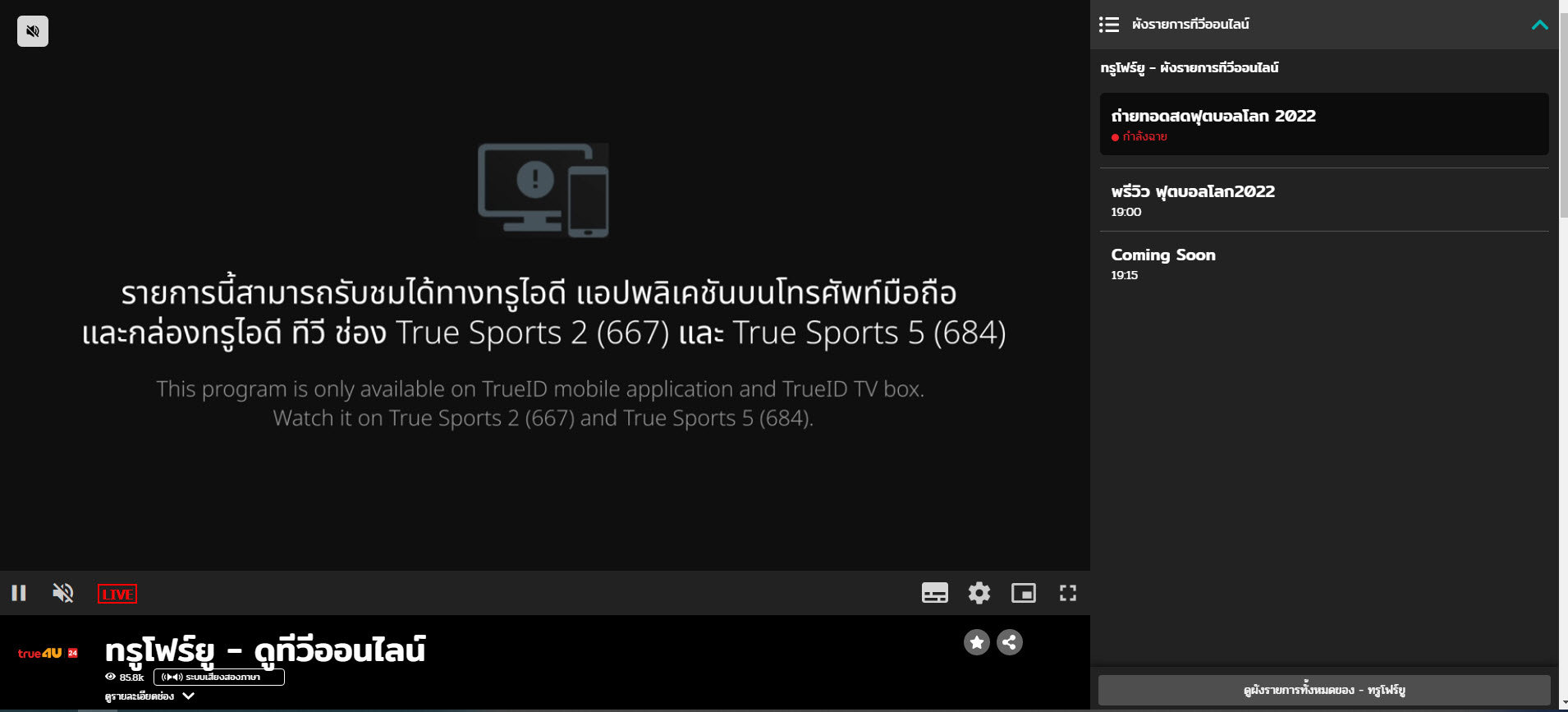Click the eye icon beside 85.8k views
Viewport: 1568px width, 712px height.
[110, 677]
